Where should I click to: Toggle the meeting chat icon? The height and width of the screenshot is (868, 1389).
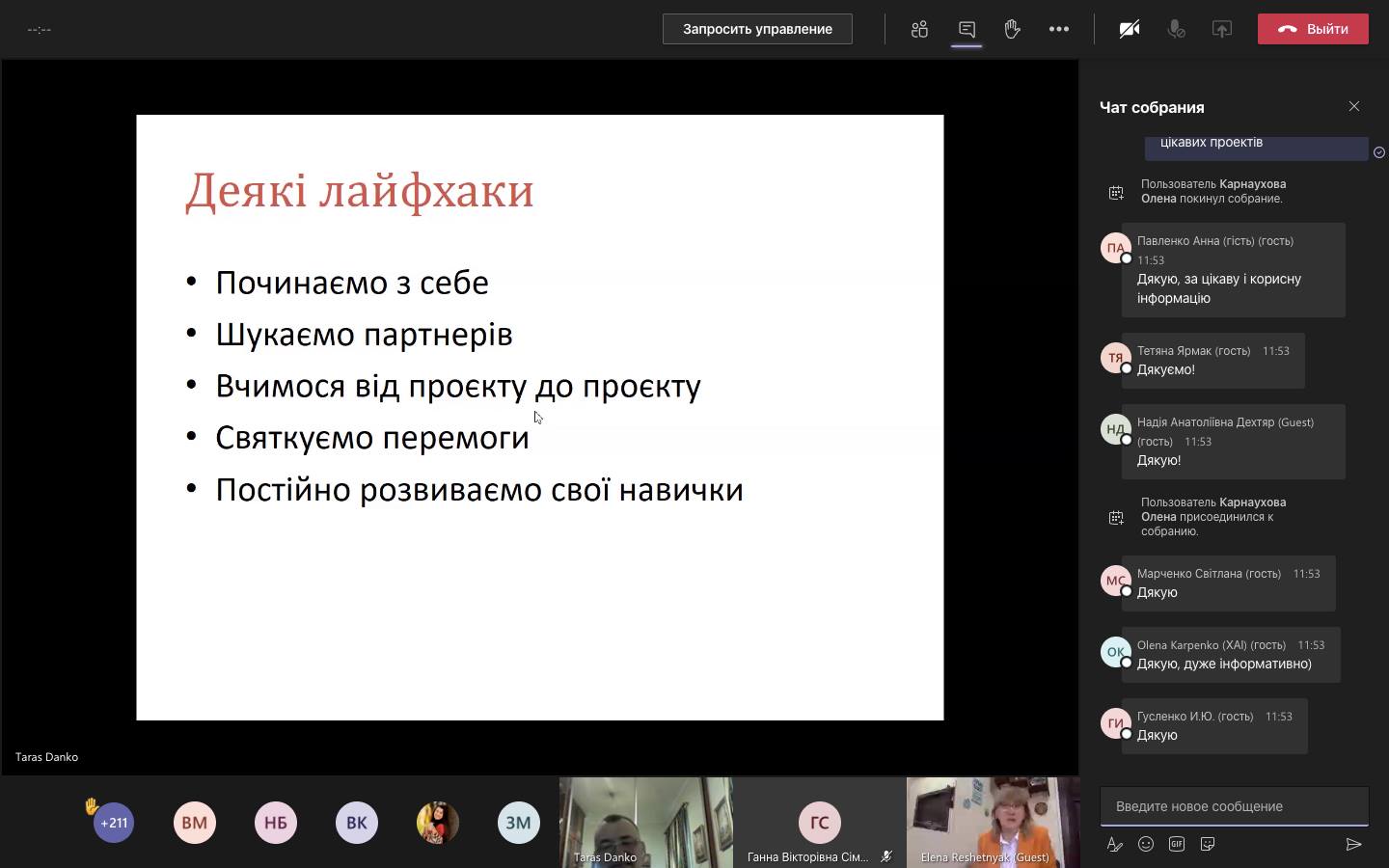[x=967, y=29]
